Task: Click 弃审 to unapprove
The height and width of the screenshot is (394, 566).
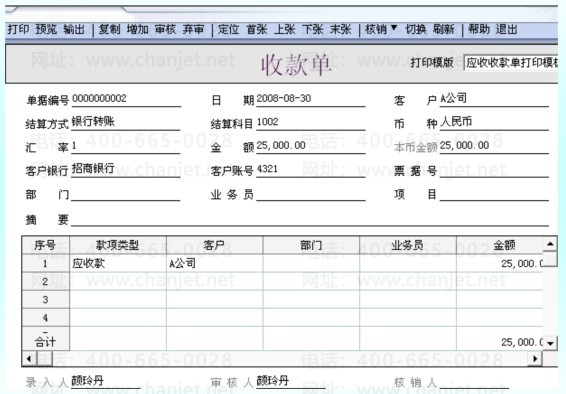Action: coord(193,29)
